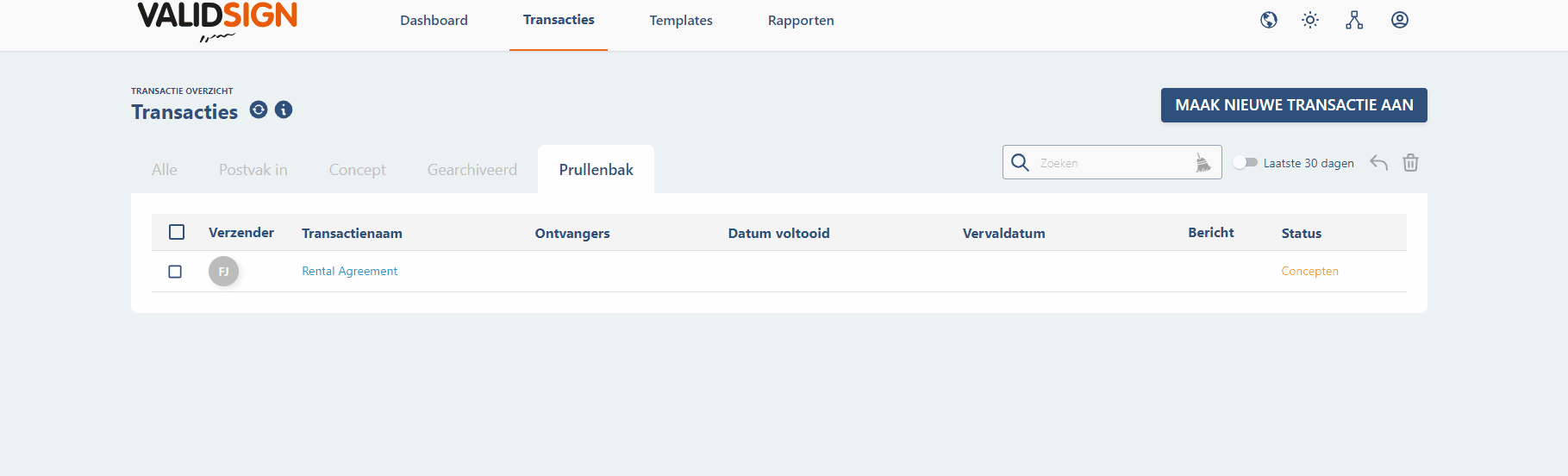Switch to the Gearchiveerd tab
This screenshot has height=476, width=1568.
point(472,170)
